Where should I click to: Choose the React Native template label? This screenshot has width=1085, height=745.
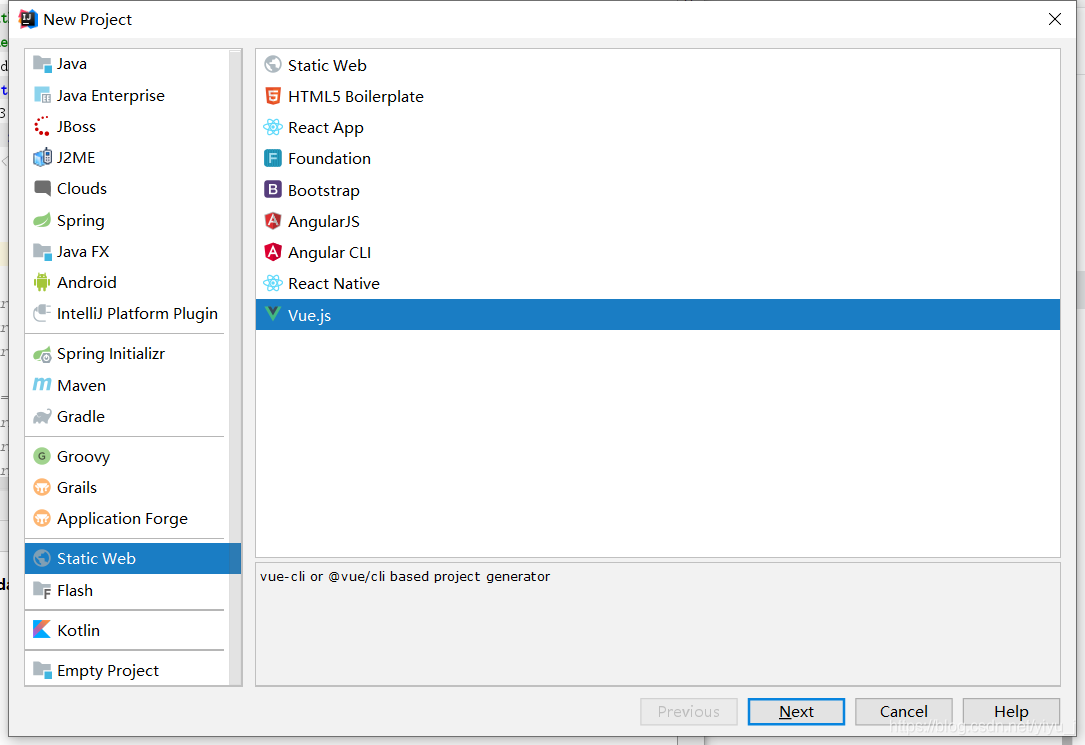[x=334, y=284]
